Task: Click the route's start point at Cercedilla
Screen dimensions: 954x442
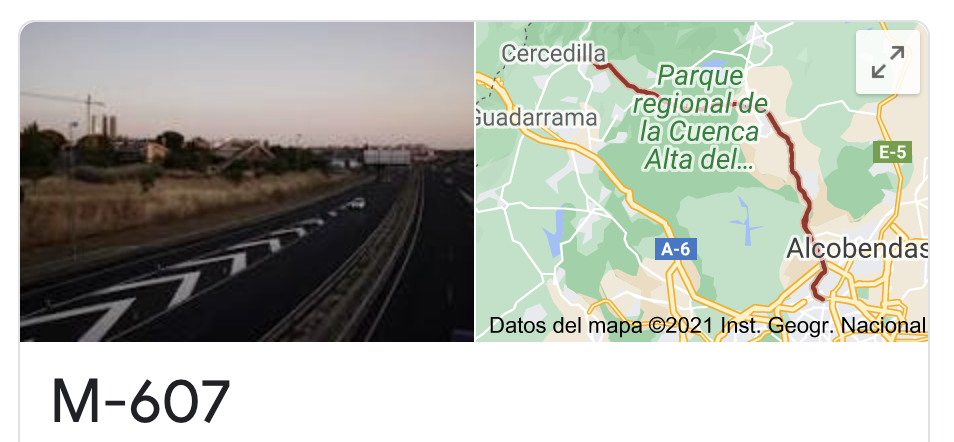Action: coord(599,66)
